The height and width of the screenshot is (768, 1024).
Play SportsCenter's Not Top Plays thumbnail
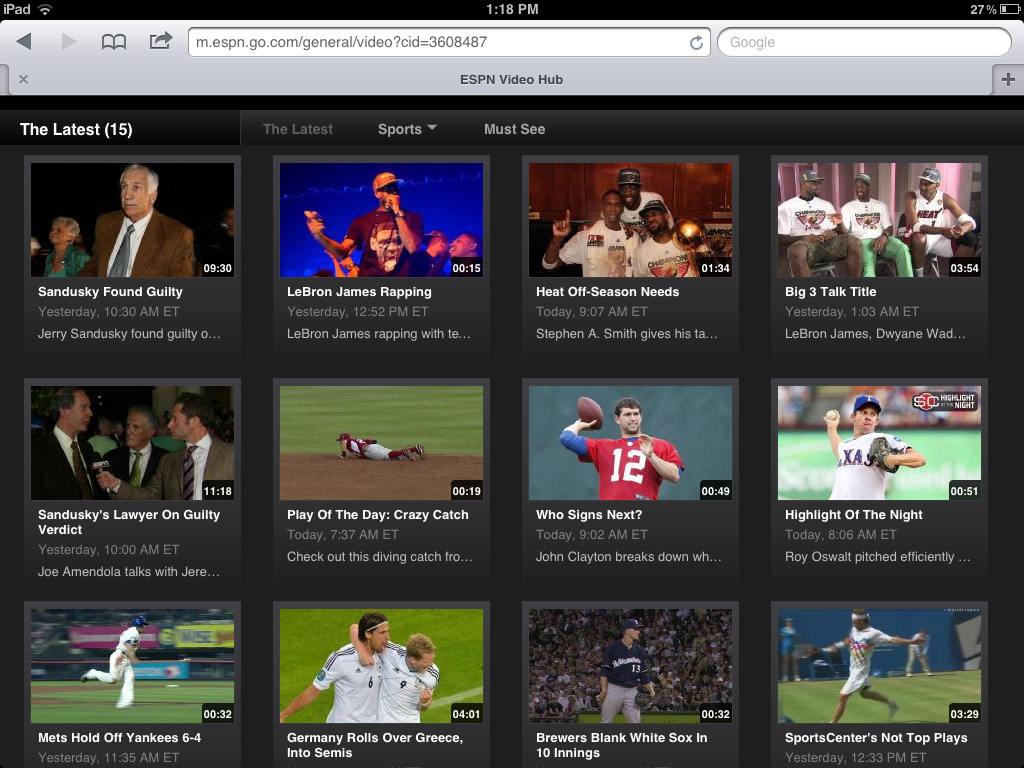pyautogui.click(x=879, y=666)
